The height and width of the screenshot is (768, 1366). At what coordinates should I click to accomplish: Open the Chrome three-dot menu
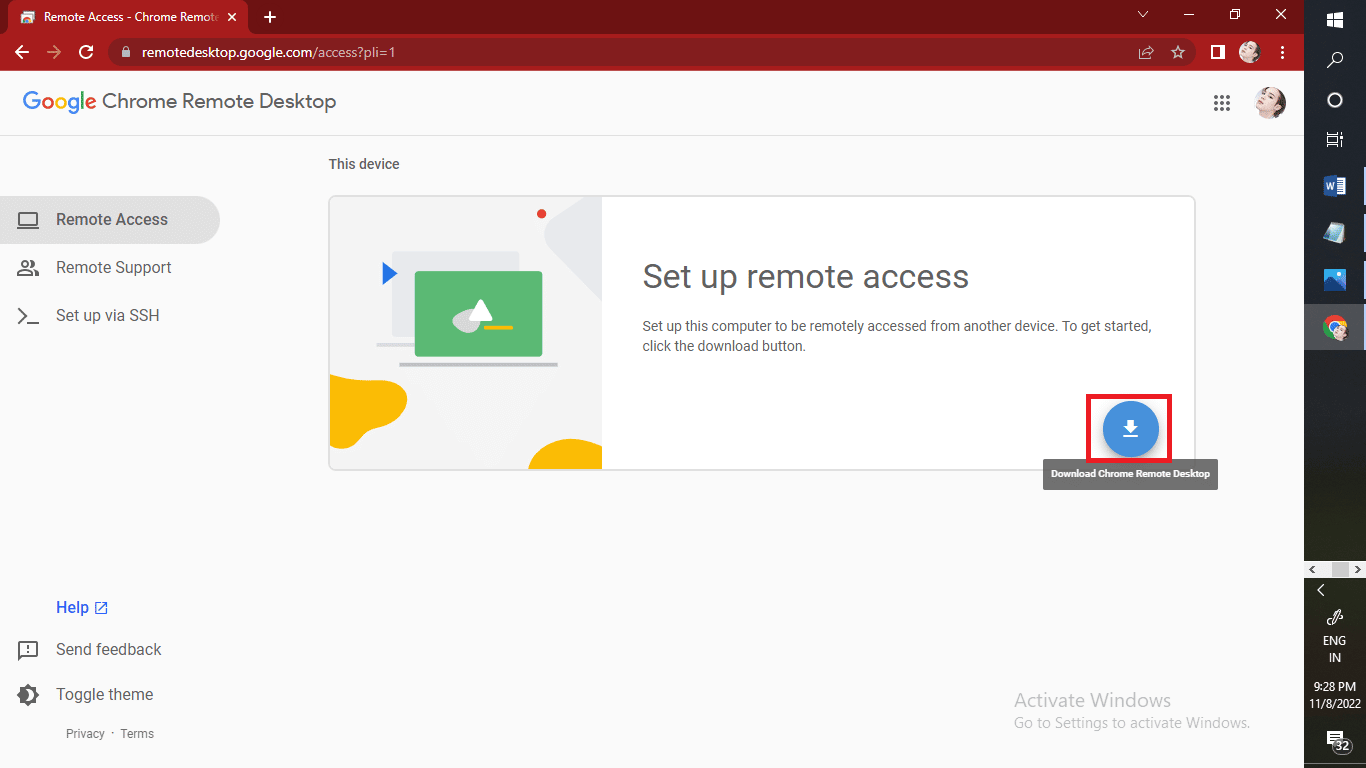coord(1283,52)
